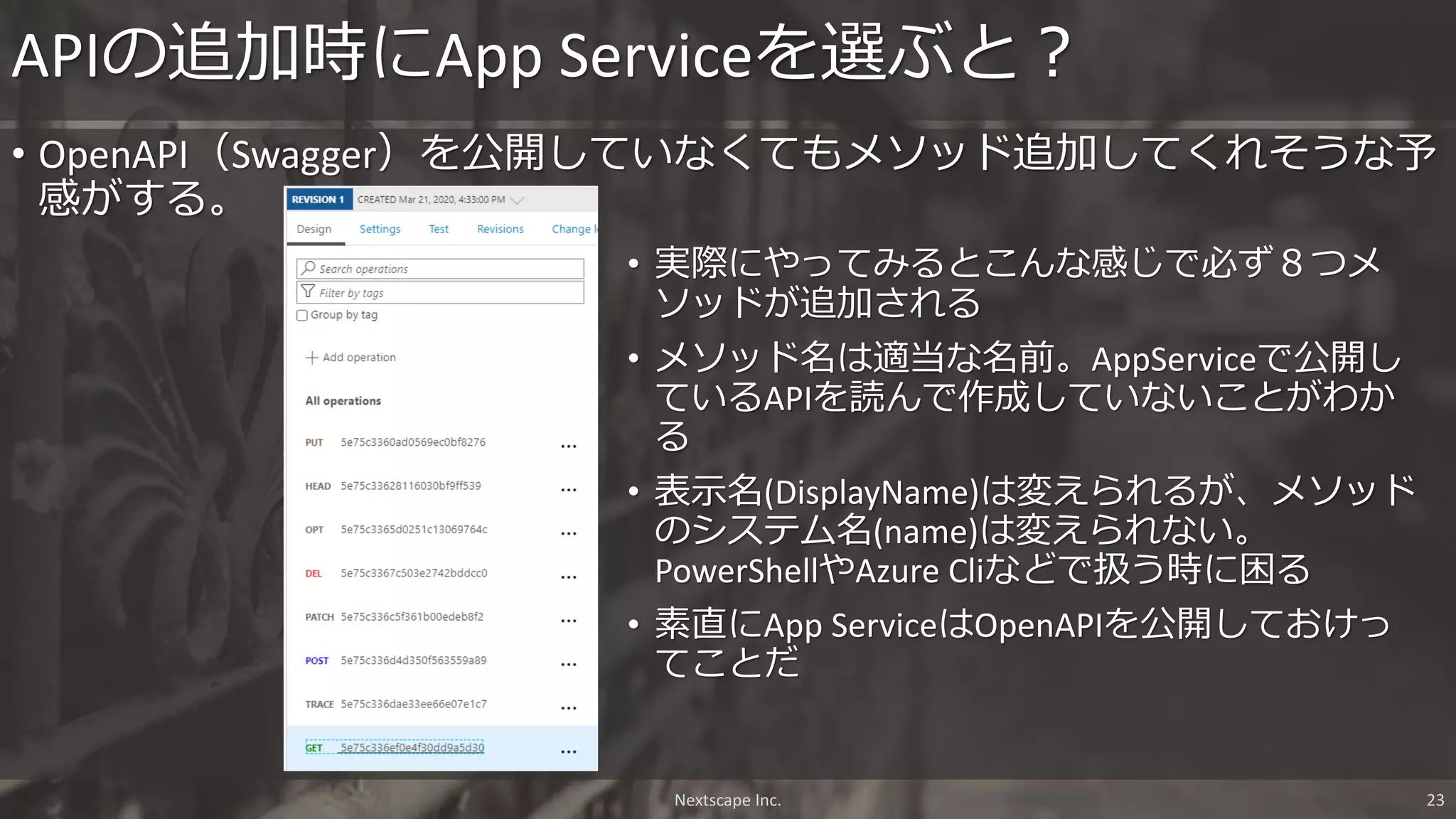
Task: Click the slide number 23
Action: point(1435,800)
